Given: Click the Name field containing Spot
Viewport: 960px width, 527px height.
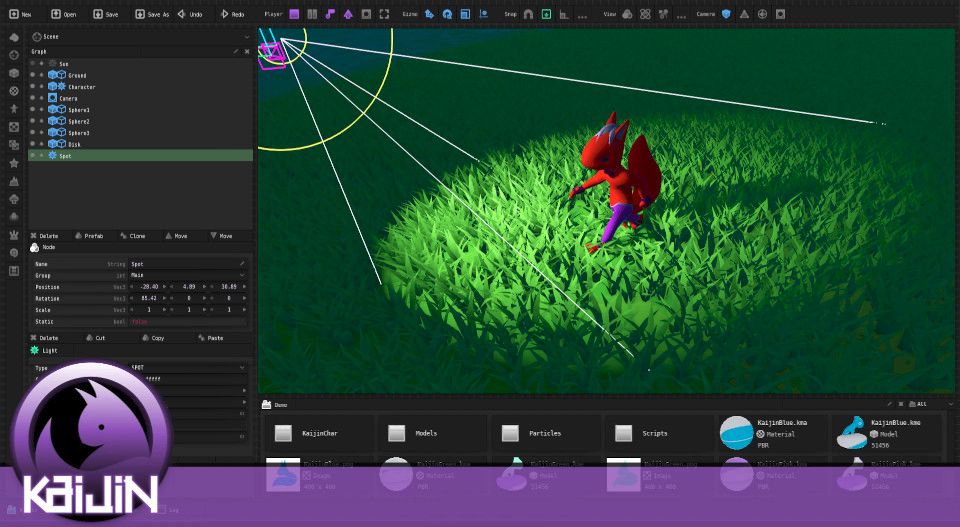Looking at the screenshot, I should 188,264.
